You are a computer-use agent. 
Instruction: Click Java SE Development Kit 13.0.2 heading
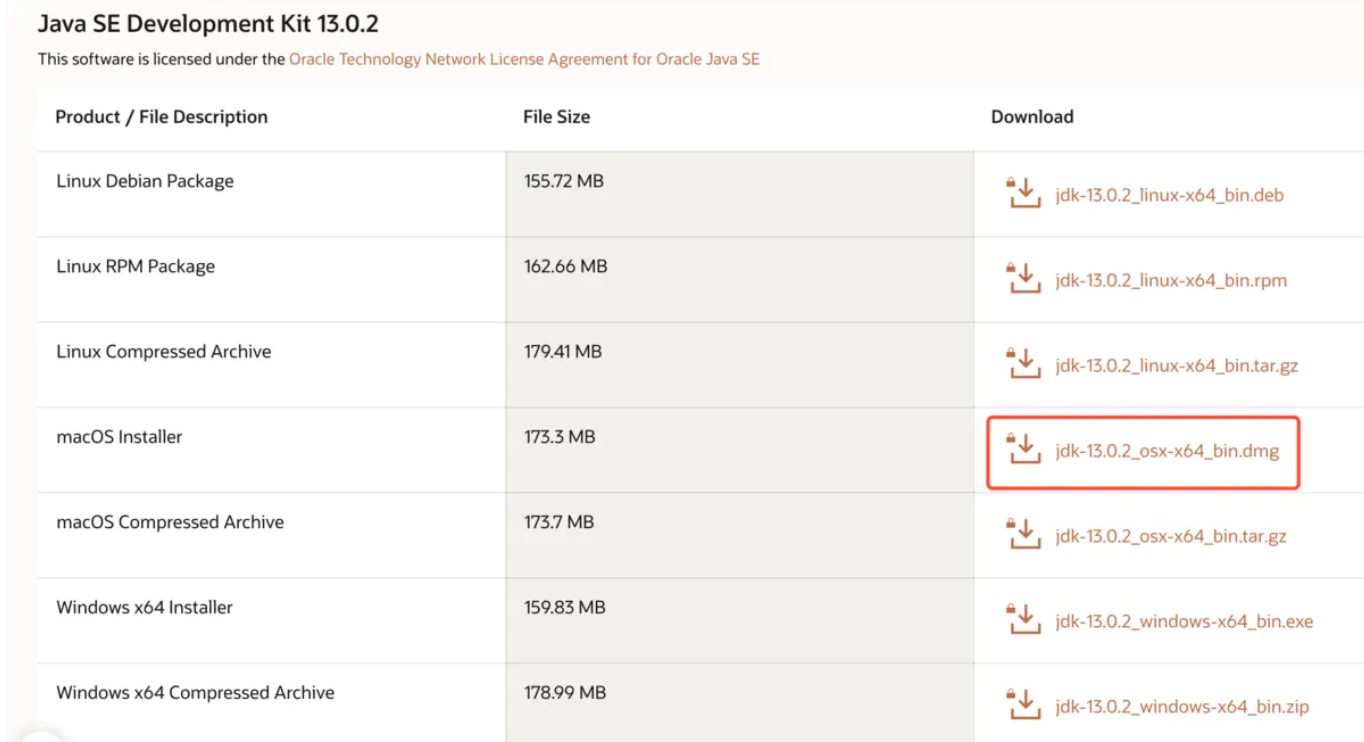pos(208,23)
